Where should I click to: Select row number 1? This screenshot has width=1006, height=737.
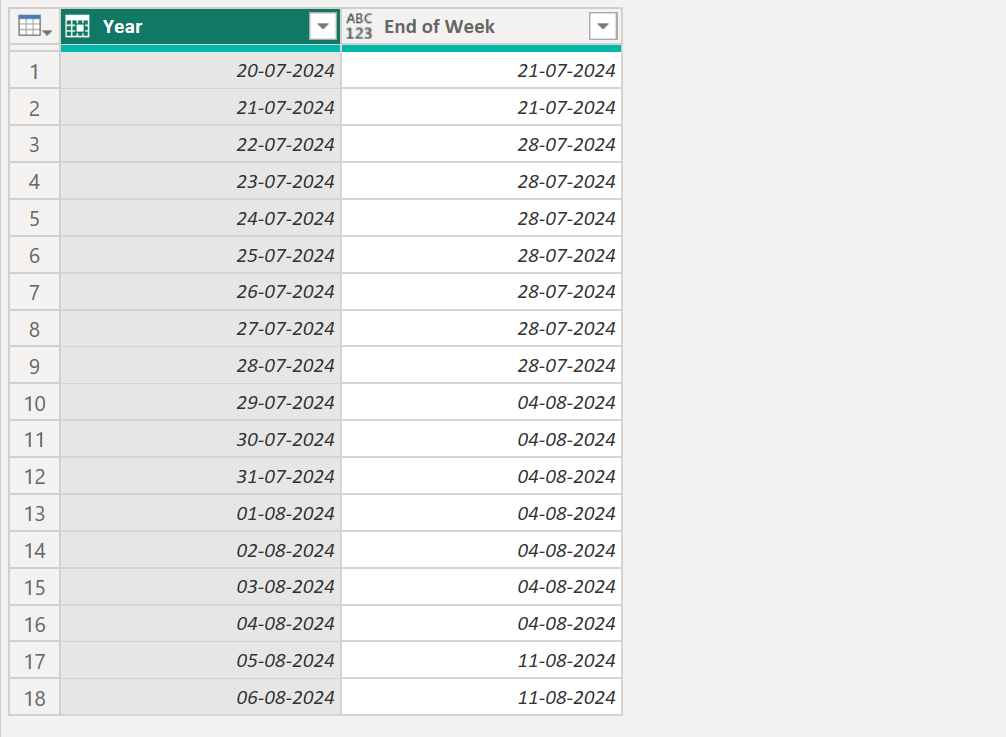point(34,70)
